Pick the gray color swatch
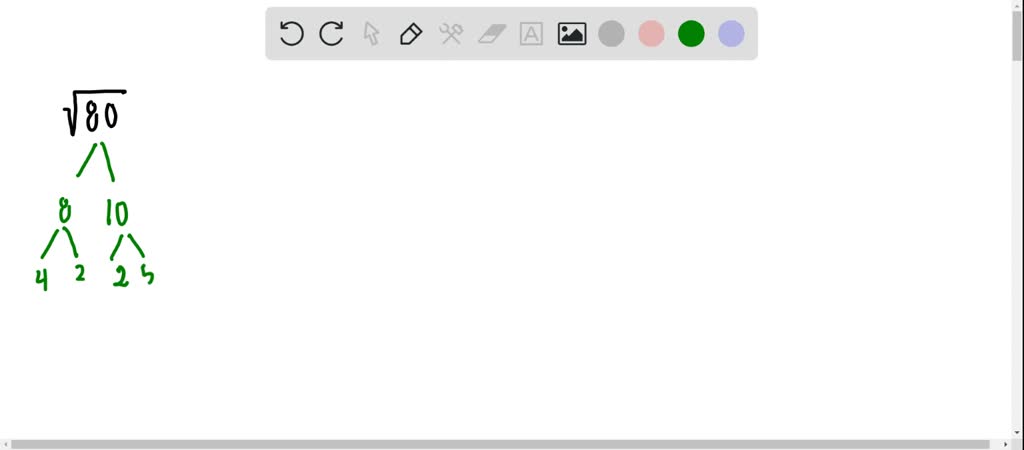Viewport: 1024px width, 450px height. point(611,33)
